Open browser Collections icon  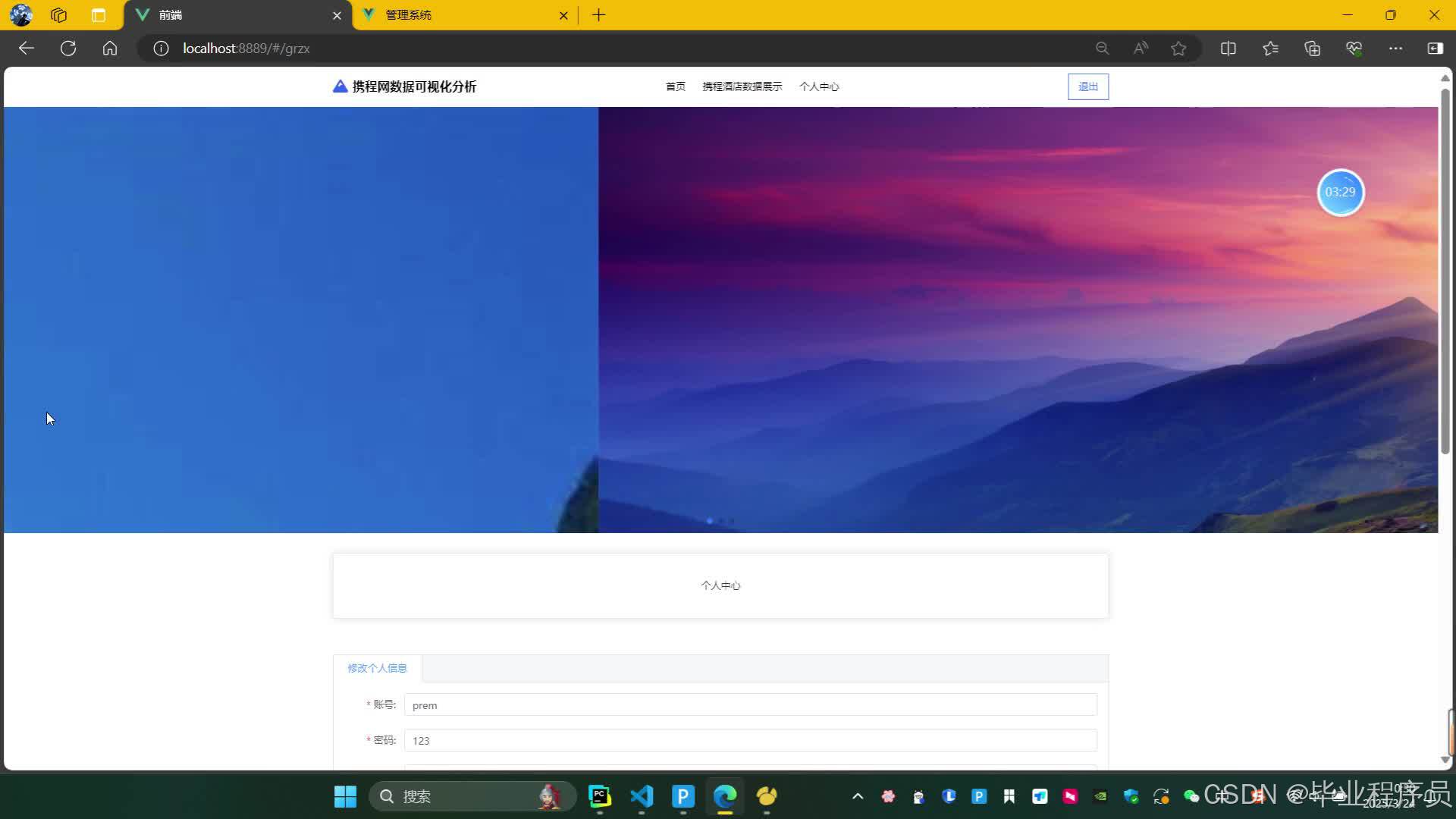[x=1312, y=49]
